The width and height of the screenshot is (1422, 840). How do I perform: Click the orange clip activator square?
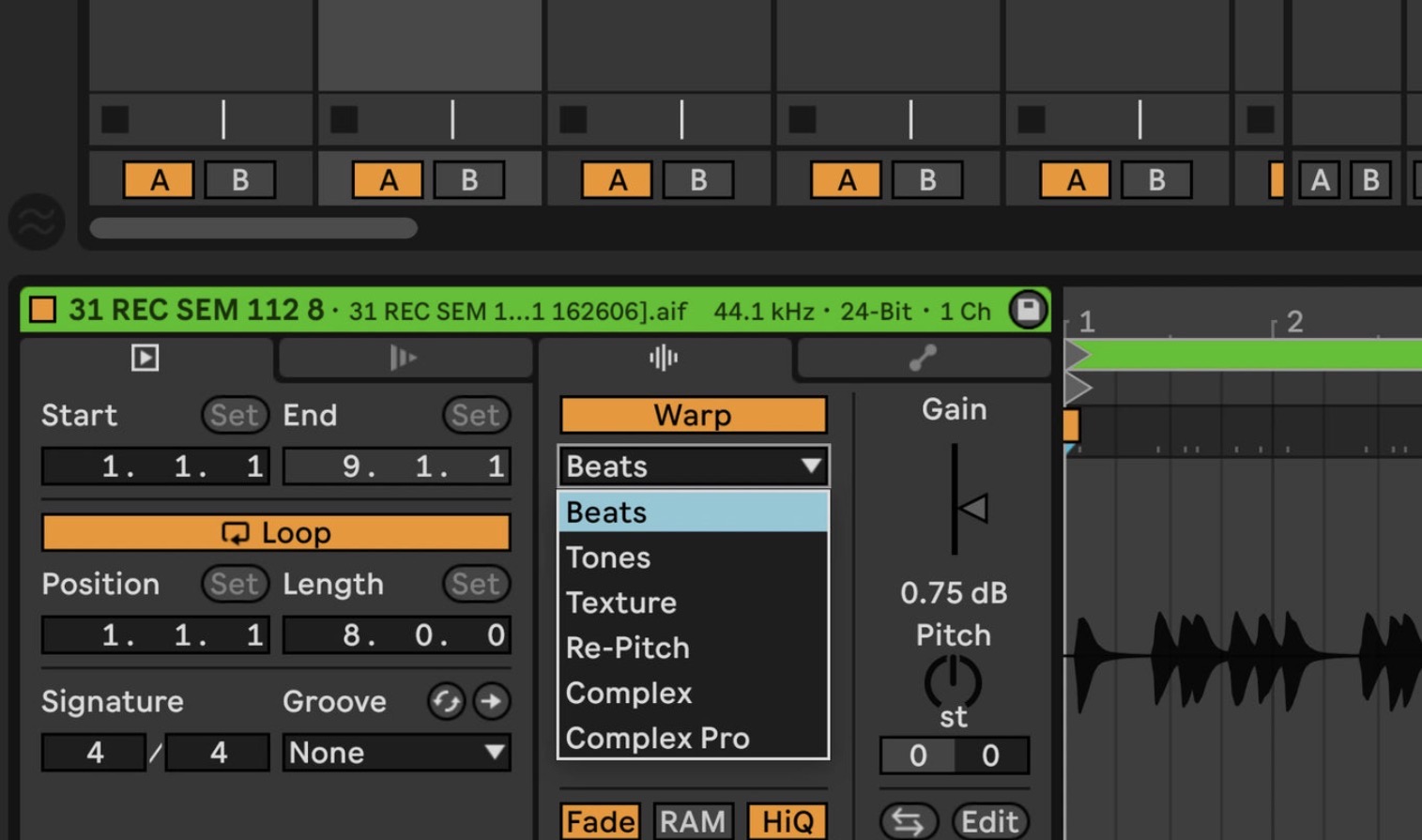pos(42,310)
